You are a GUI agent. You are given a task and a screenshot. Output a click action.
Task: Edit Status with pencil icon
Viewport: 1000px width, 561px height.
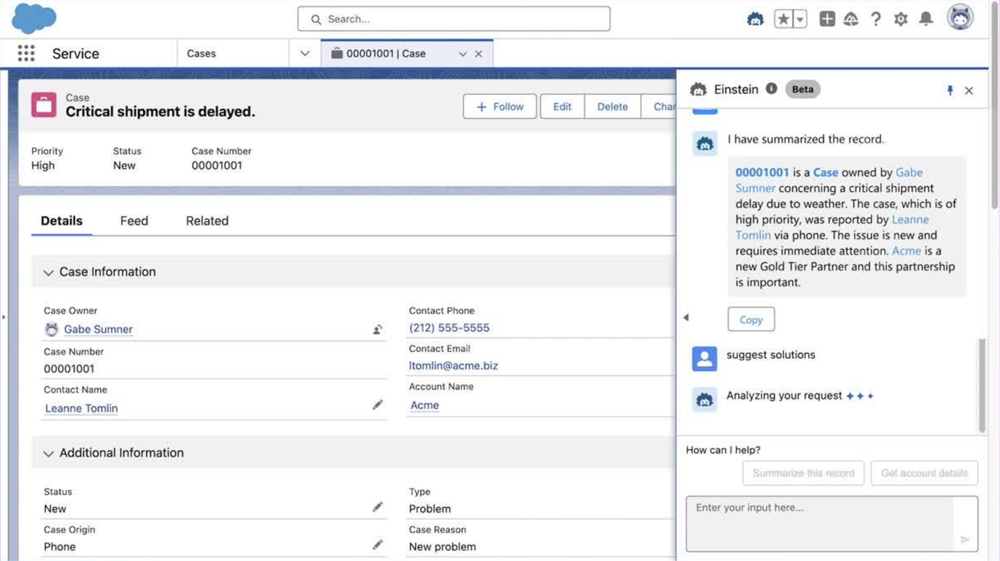378,507
